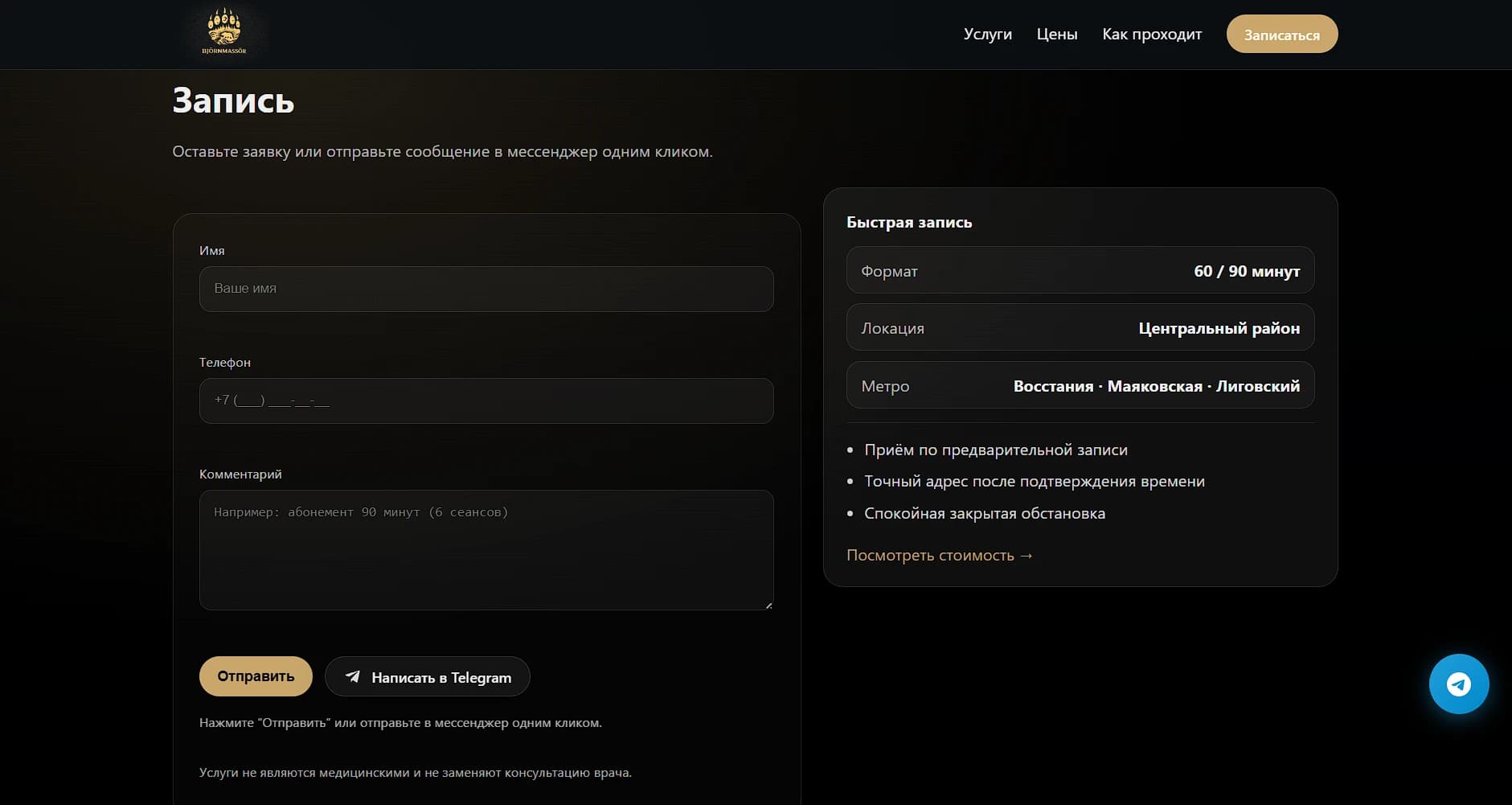Click the Быстрая запись card heading

tap(908, 223)
